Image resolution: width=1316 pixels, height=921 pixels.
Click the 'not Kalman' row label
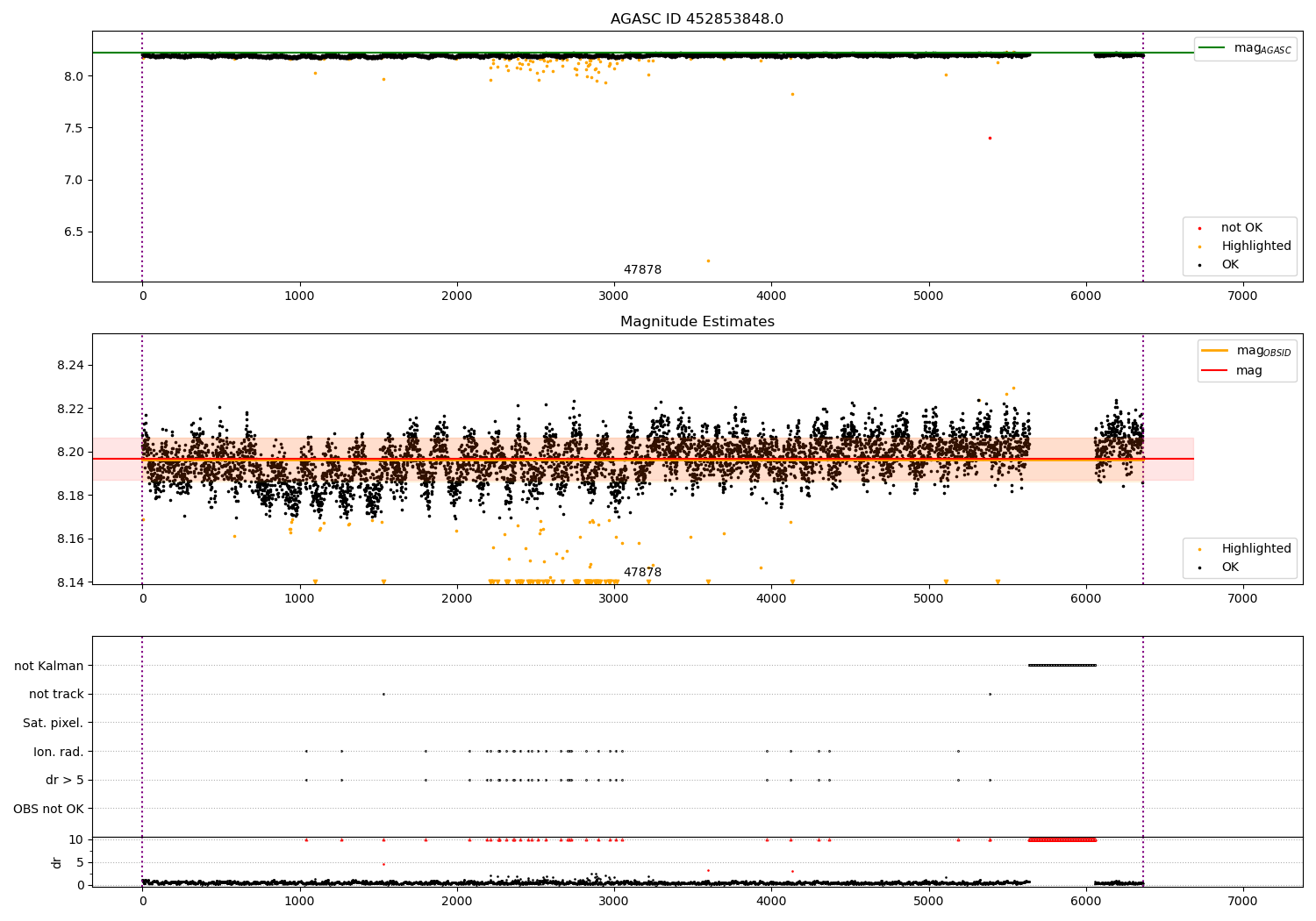(49, 666)
